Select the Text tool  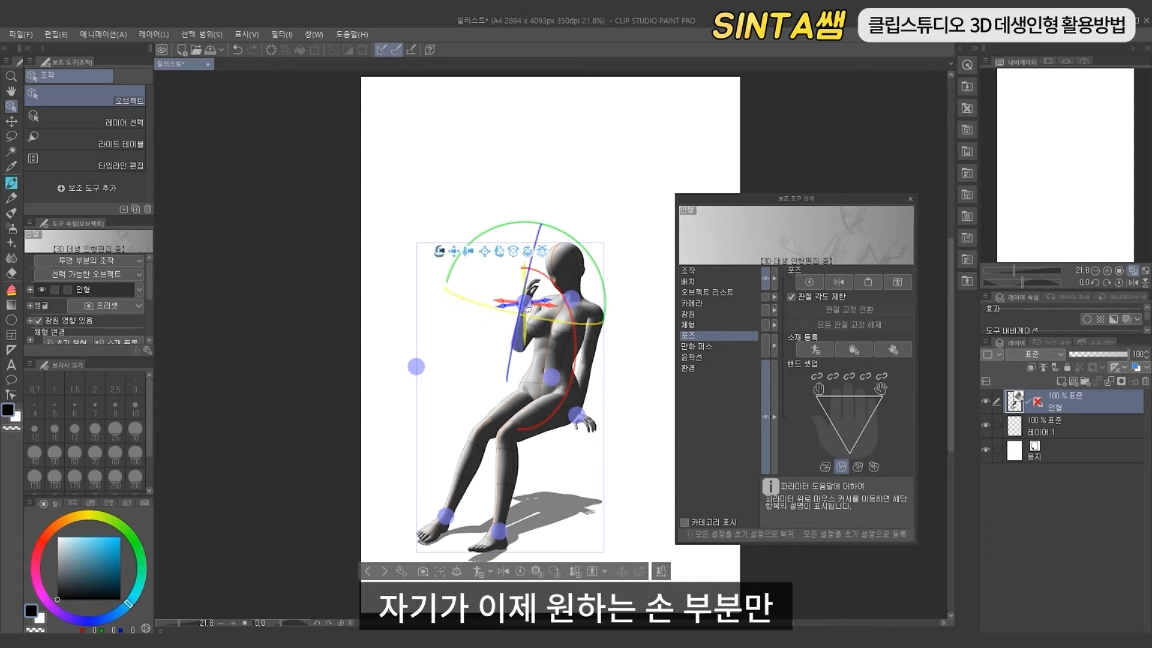(x=11, y=364)
